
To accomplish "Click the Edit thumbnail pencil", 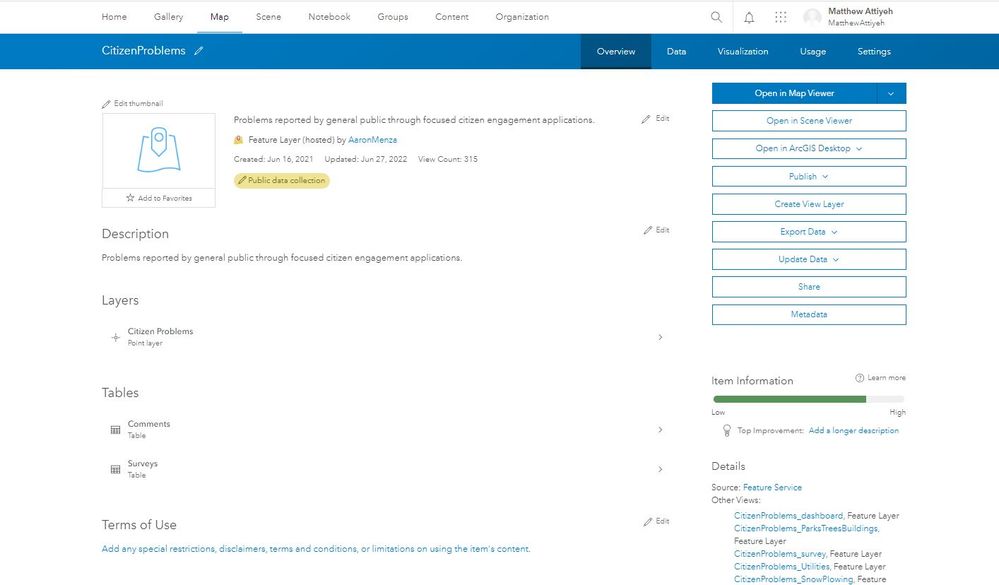I will pyautogui.click(x=106, y=104).
